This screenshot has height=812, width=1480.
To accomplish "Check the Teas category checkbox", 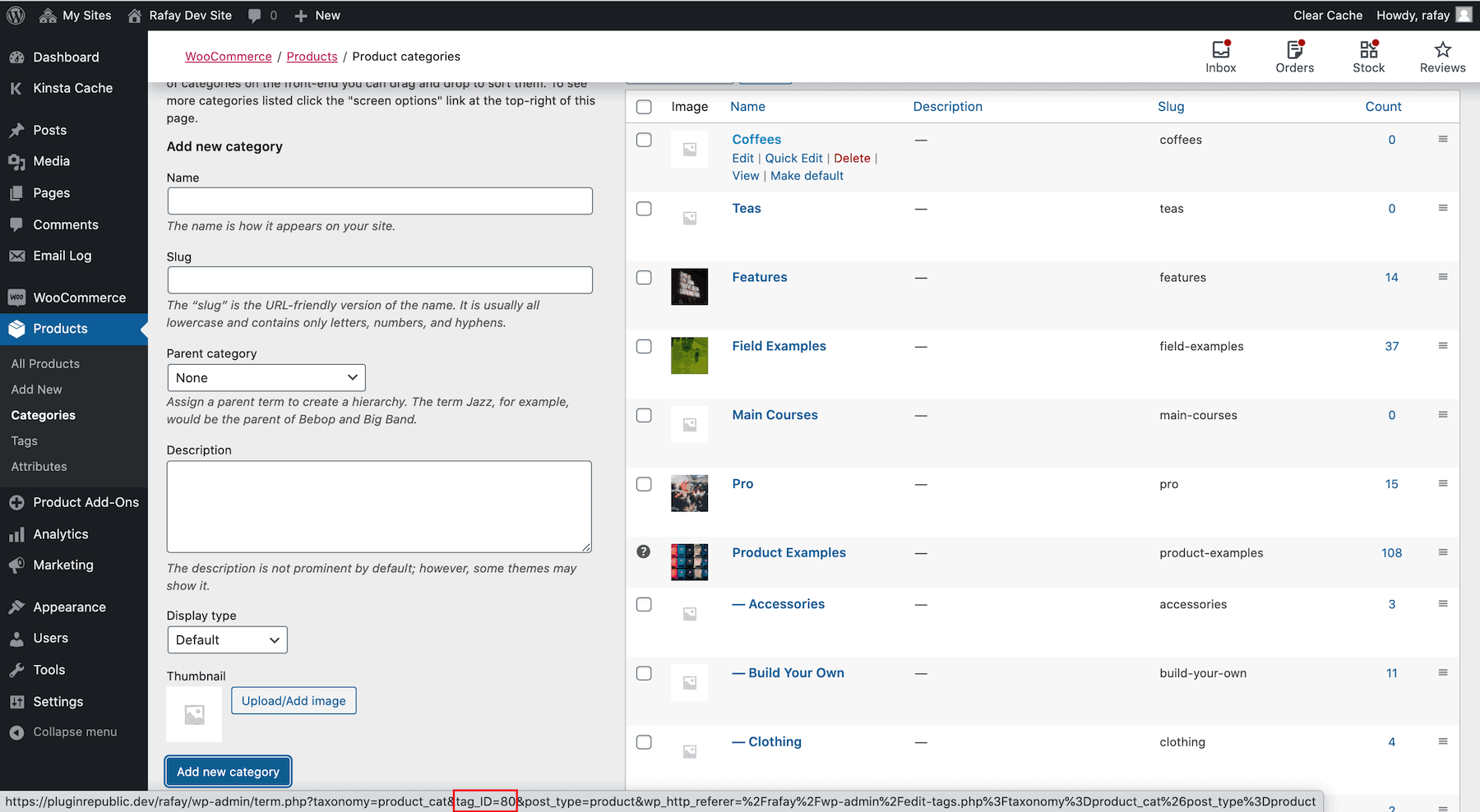I will click(643, 209).
